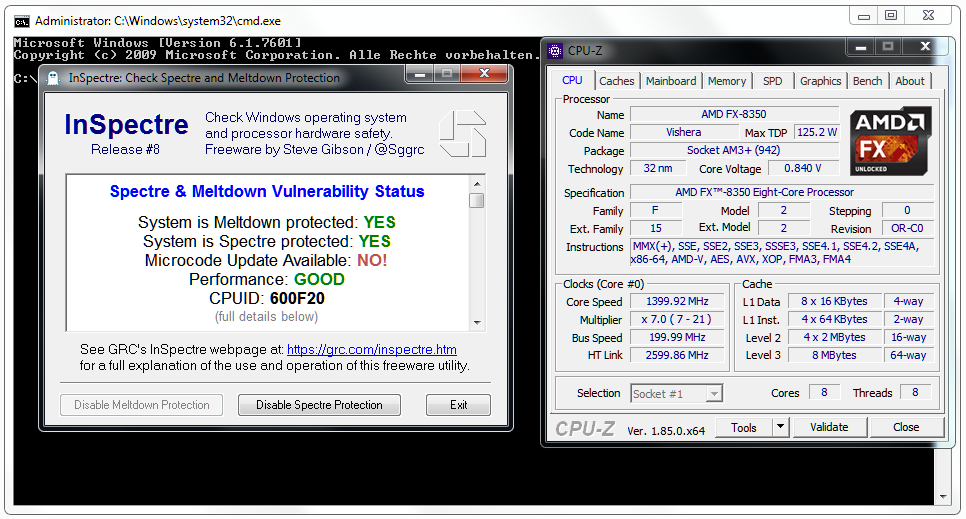Switch to the Bench tab
The height and width of the screenshot is (519, 966).
(x=867, y=81)
